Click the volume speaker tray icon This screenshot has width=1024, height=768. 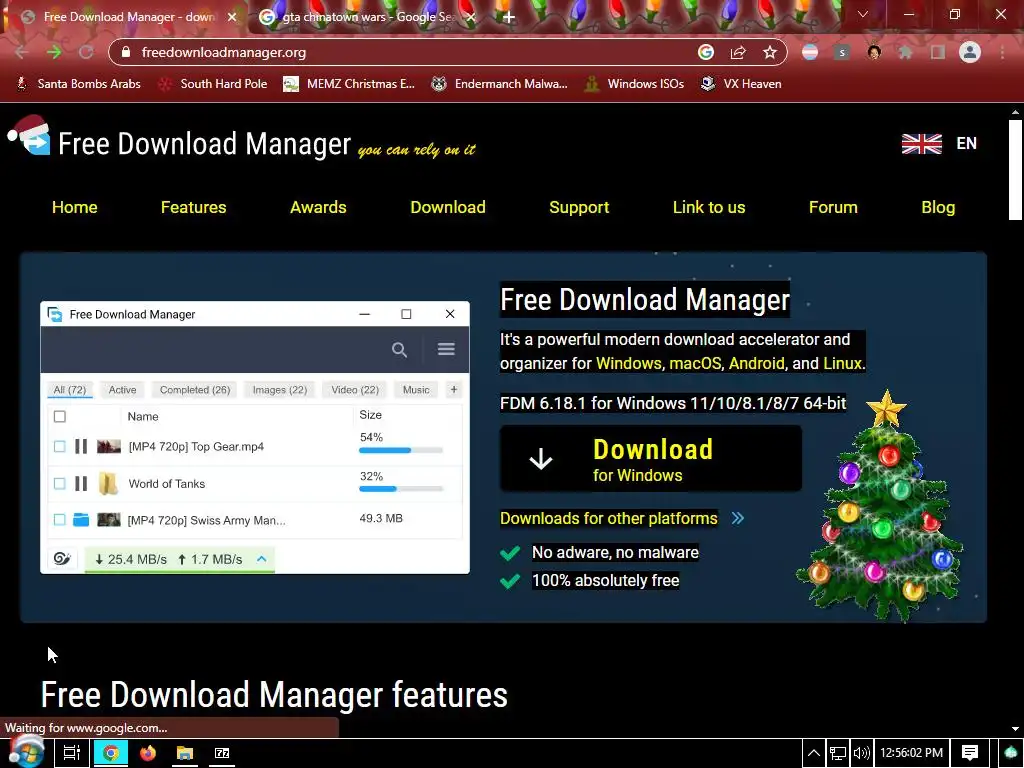861,753
